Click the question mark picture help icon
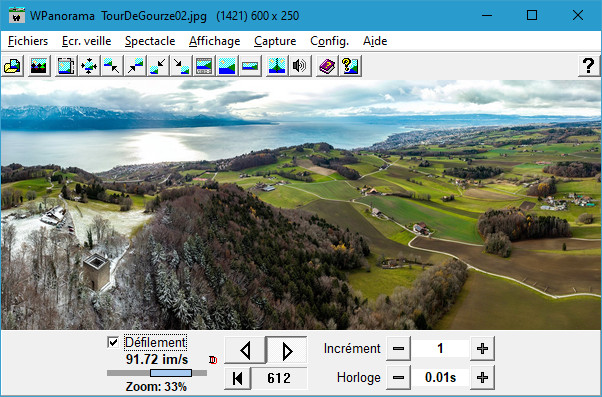Viewport: 602px width, 397px height. pyautogui.click(x=350, y=66)
